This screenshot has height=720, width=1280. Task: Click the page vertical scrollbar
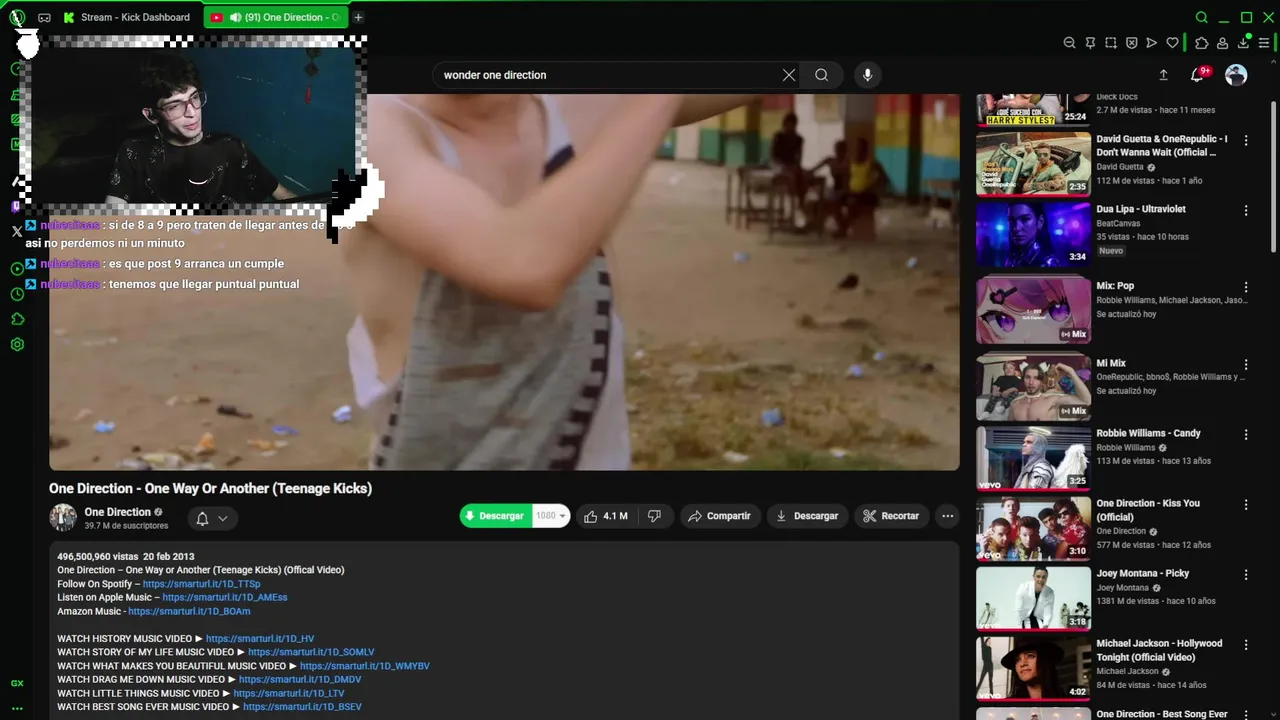1273,176
